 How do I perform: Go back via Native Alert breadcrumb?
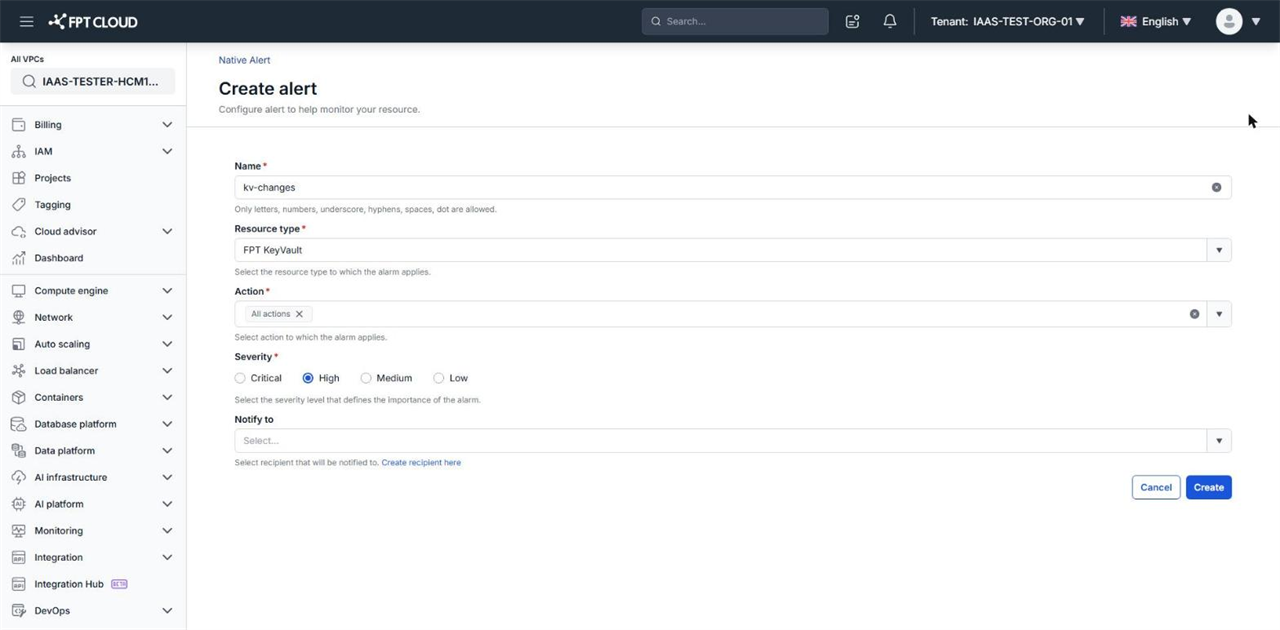(244, 60)
